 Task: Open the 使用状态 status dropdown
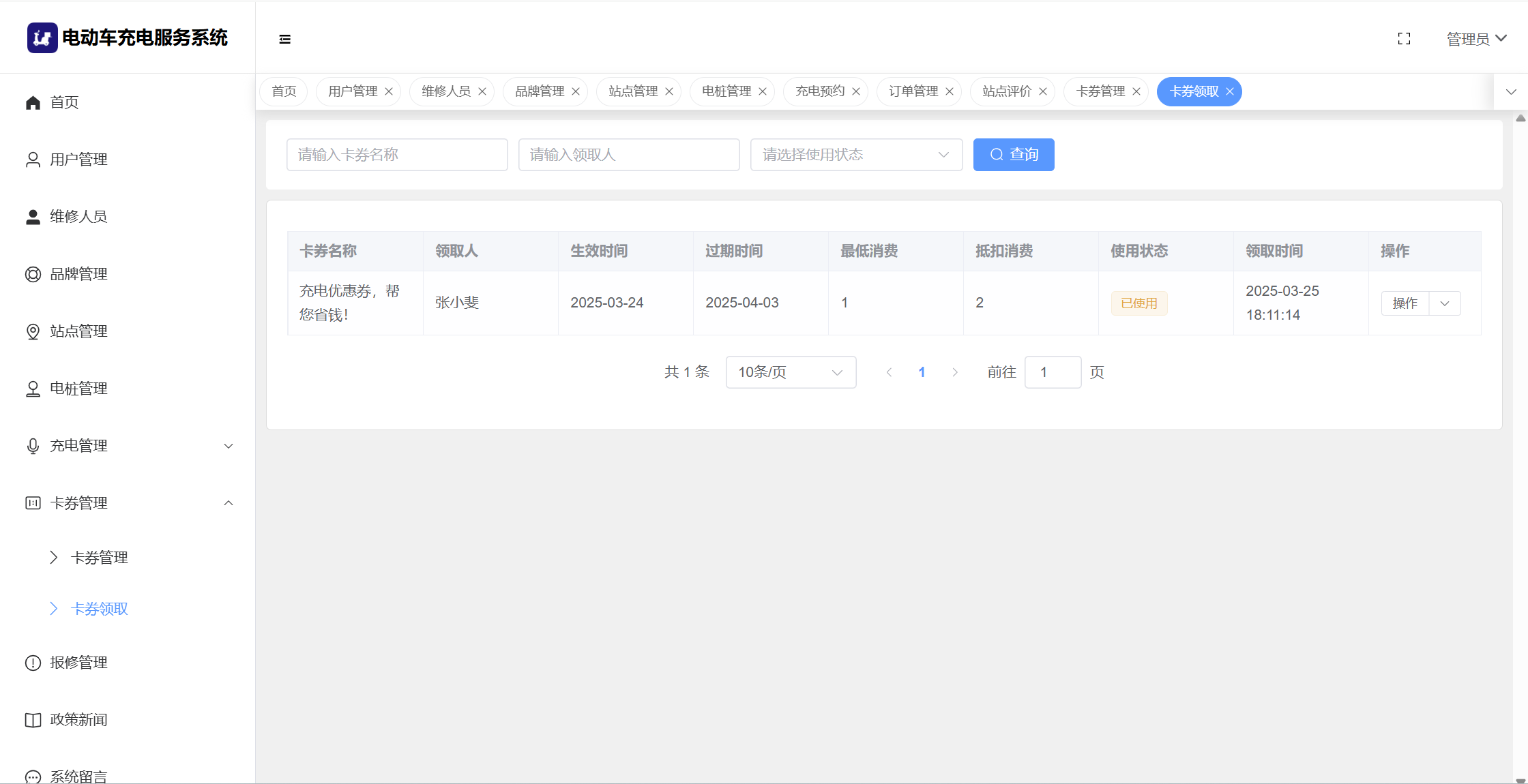pos(856,155)
